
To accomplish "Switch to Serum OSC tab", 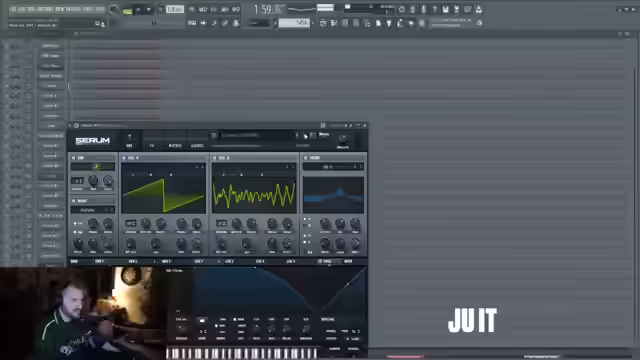I will coord(129,145).
